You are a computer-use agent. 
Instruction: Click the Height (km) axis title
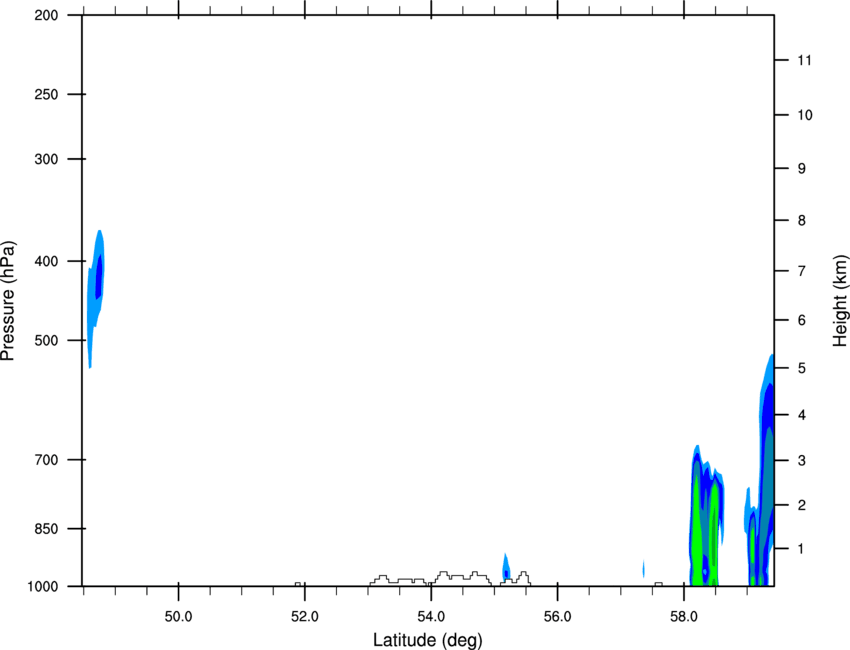click(840, 301)
